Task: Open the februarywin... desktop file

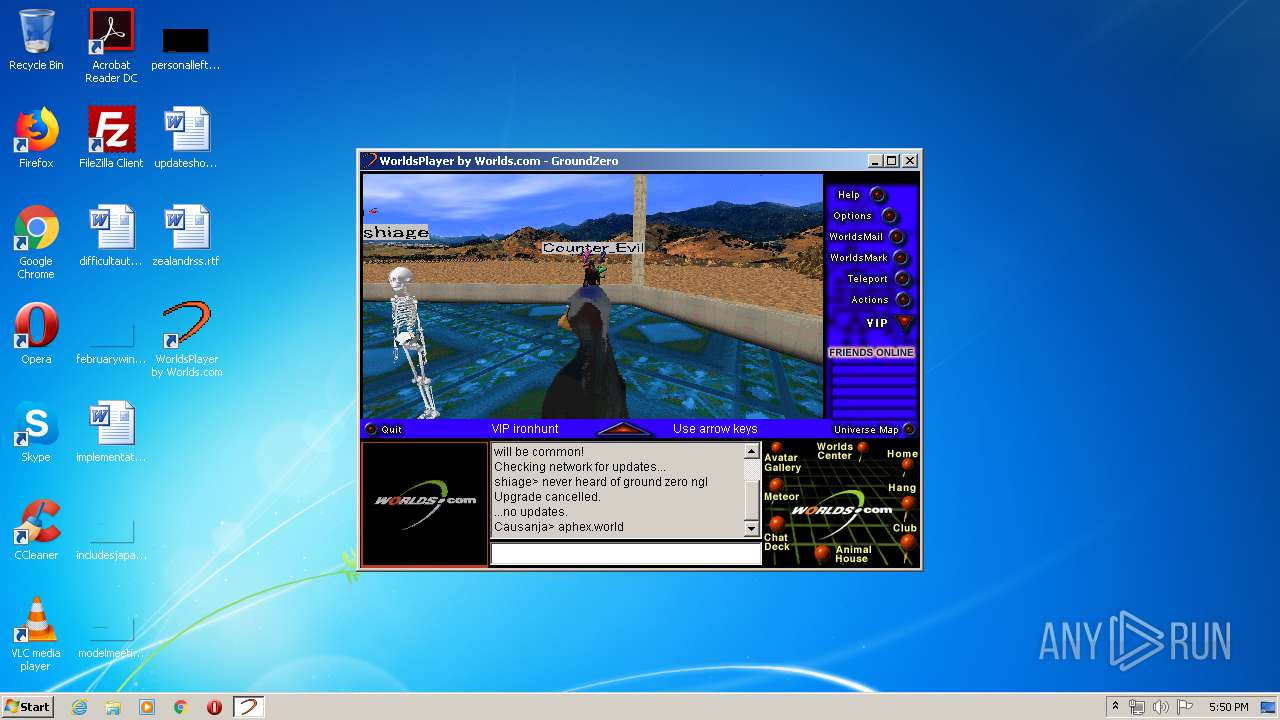Action: (x=111, y=340)
